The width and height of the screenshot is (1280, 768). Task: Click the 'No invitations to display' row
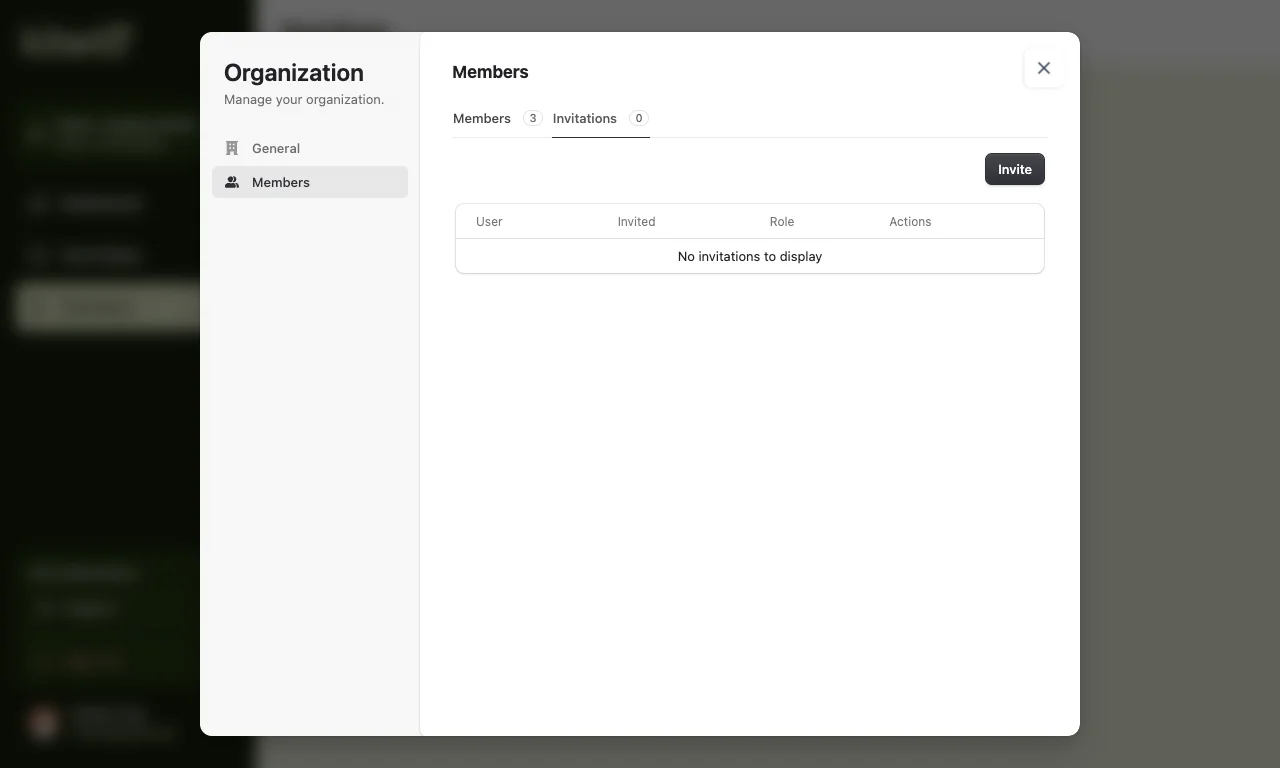(749, 256)
